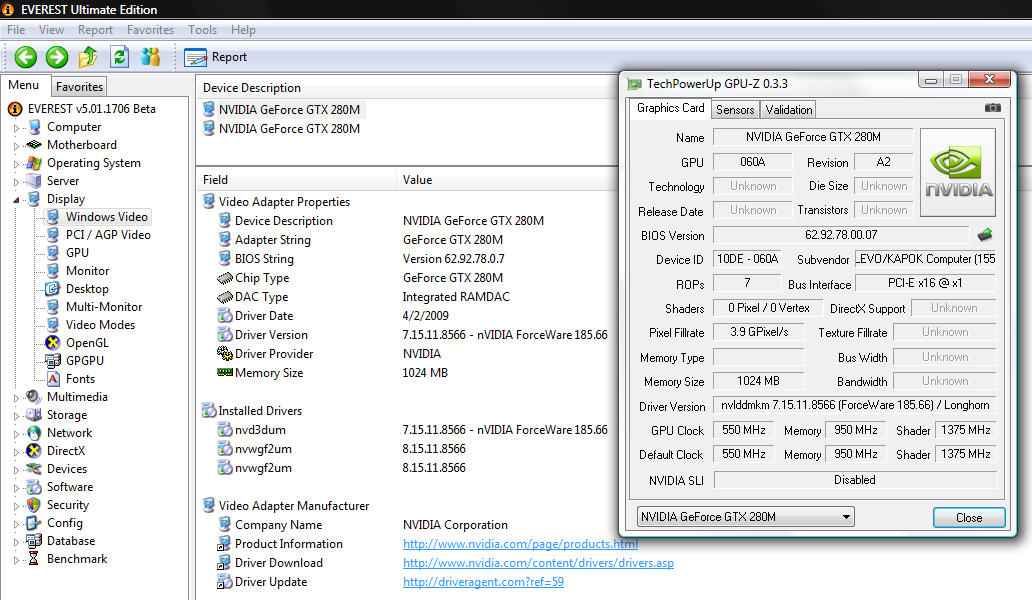The image size is (1032, 600).
Task: Select the Desktop tree item
Action: pos(87,289)
